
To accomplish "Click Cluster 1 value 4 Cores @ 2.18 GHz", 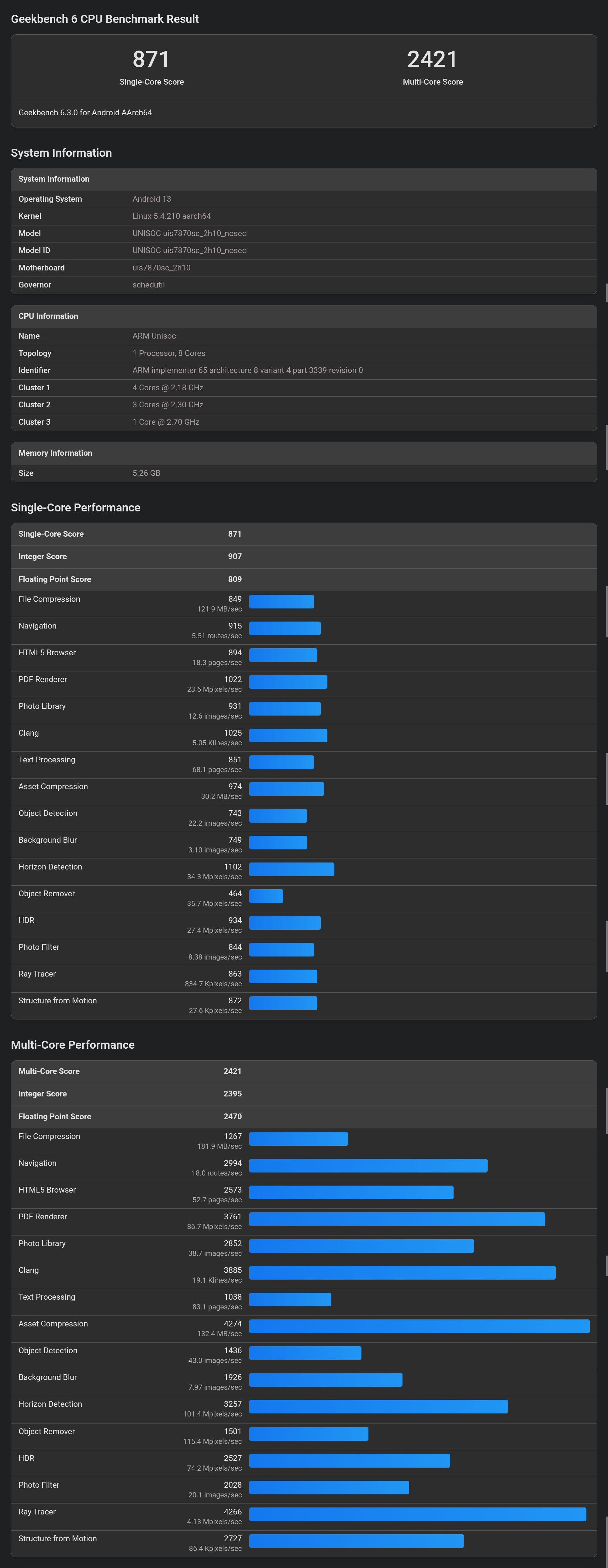I will 168,388.
